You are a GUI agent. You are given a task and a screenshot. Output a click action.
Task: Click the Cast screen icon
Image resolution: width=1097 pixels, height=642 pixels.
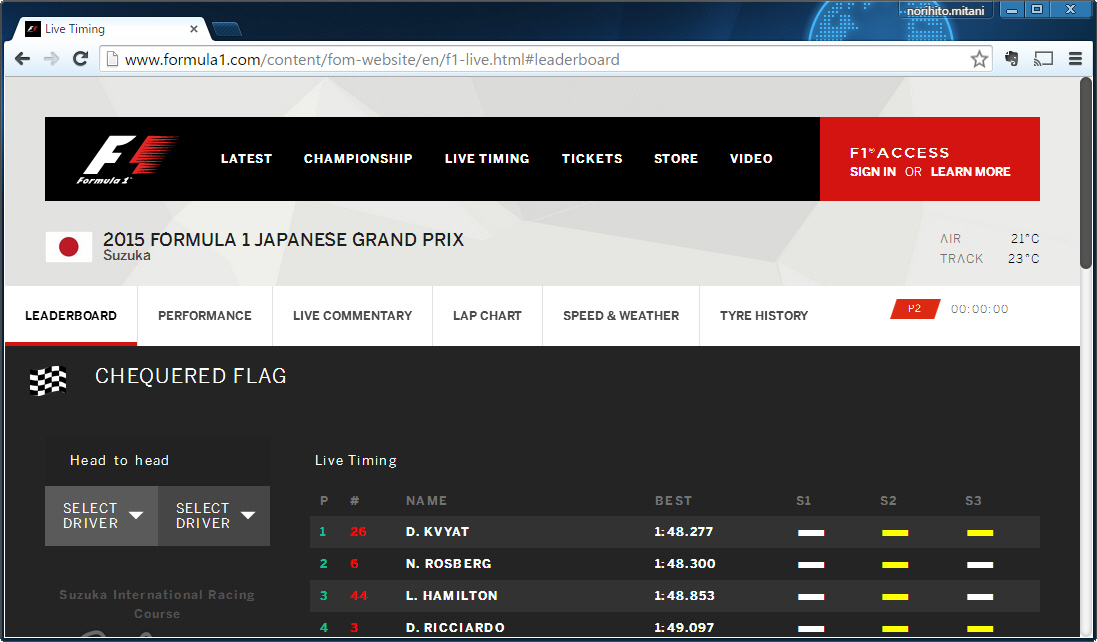click(x=1043, y=59)
